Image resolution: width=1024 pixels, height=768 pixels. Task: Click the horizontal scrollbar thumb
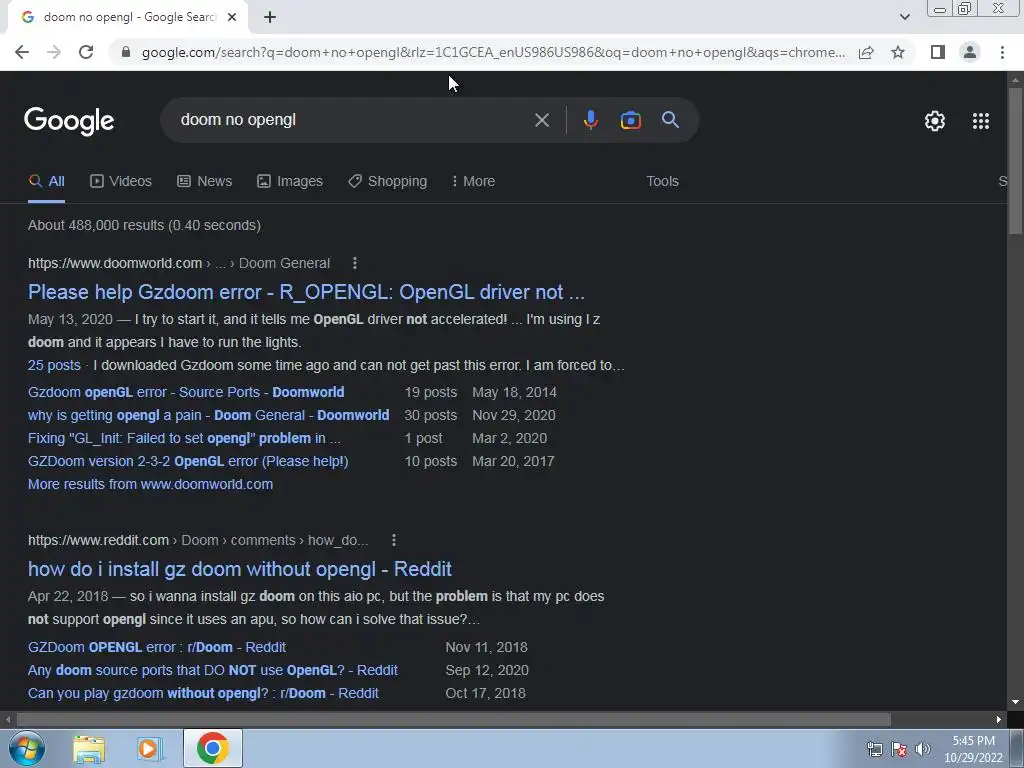point(454,720)
